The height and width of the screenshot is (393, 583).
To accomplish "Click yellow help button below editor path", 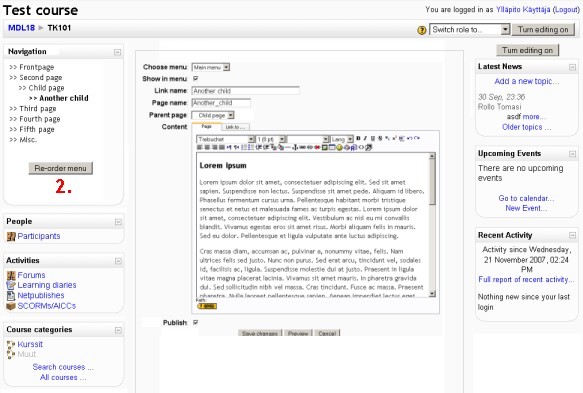I will pyautogui.click(x=207, y=306).
